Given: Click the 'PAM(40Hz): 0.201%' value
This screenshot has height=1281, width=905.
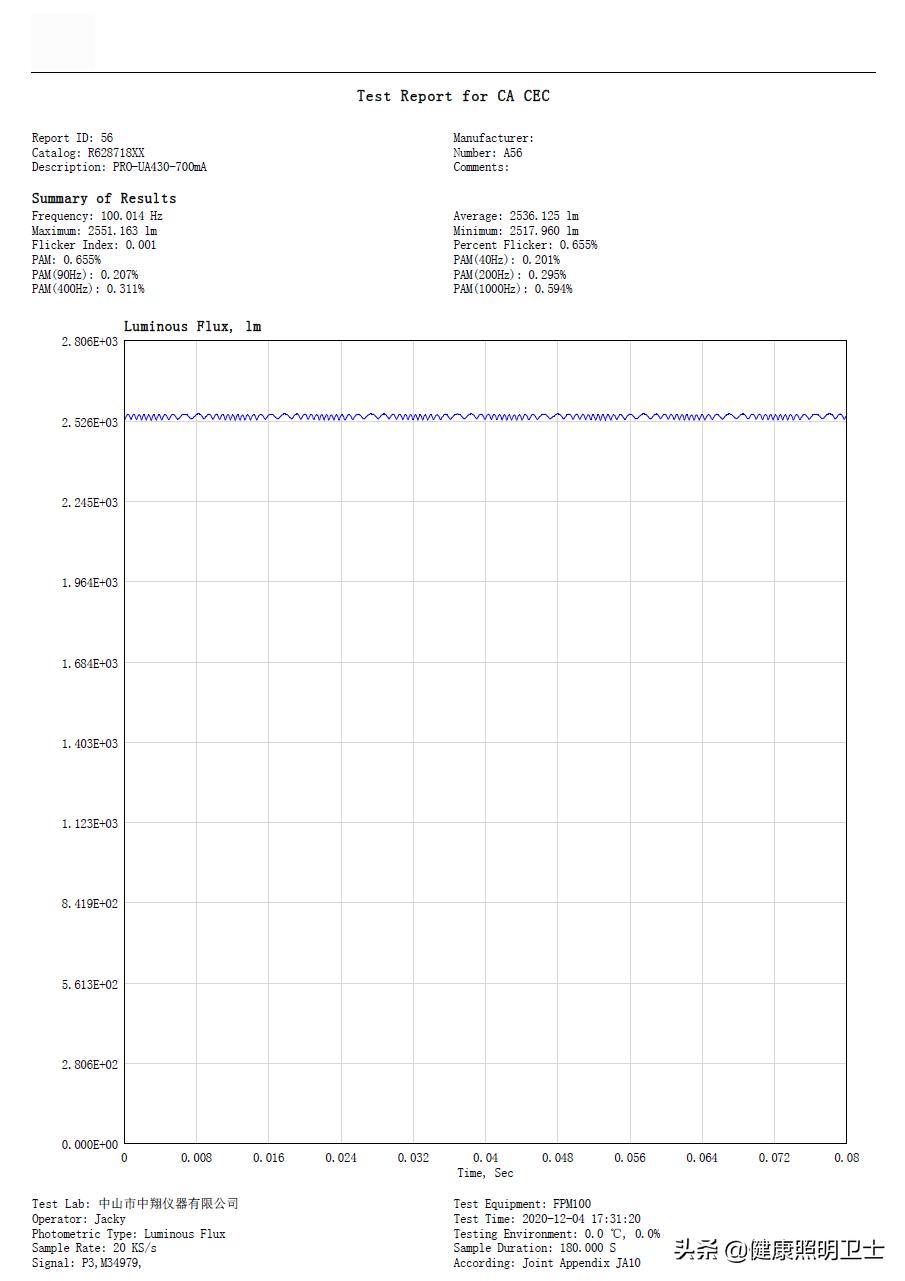Looking at the screenshot, I should pos(507,260).
